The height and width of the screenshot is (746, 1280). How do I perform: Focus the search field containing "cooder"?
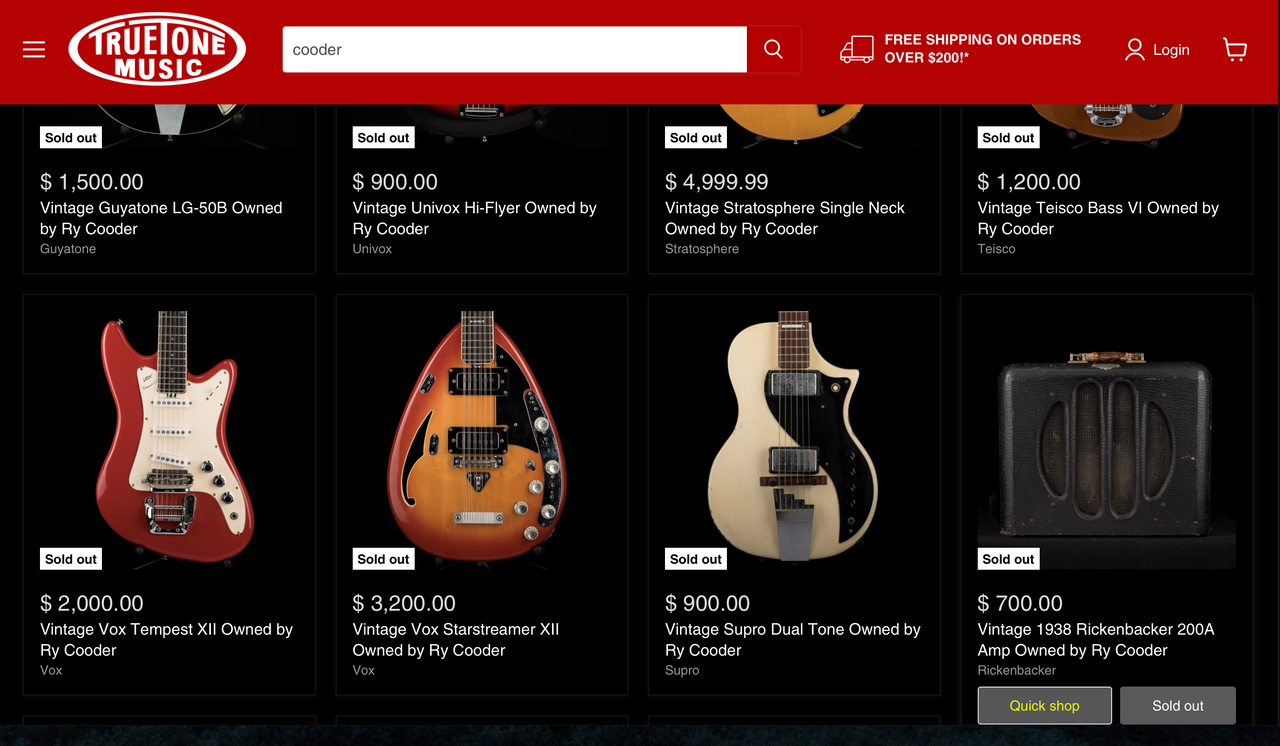515,49
